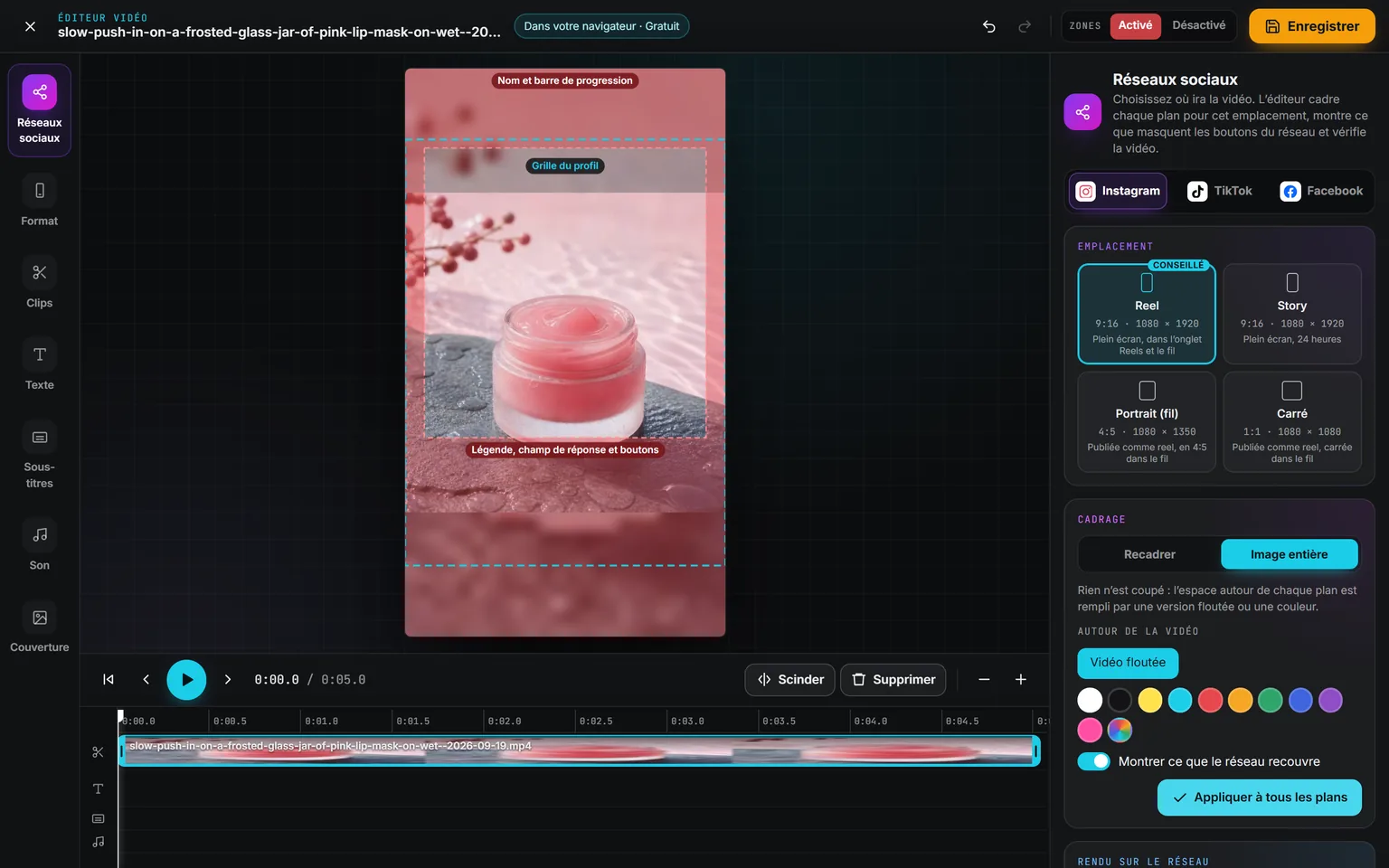The image size is (1389, 868).
Task: Pick the yellow background color swatch
Action: (x=1150, y=700)
